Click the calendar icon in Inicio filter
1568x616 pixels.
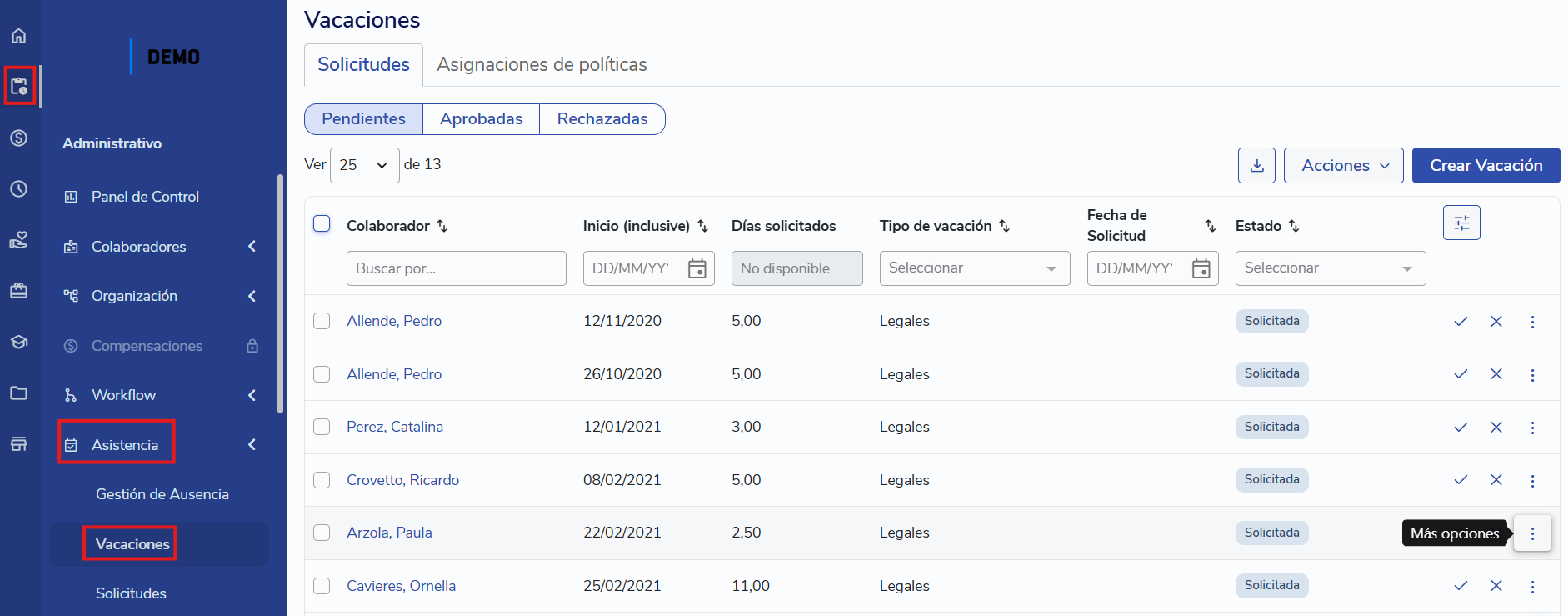coord(697,268)
